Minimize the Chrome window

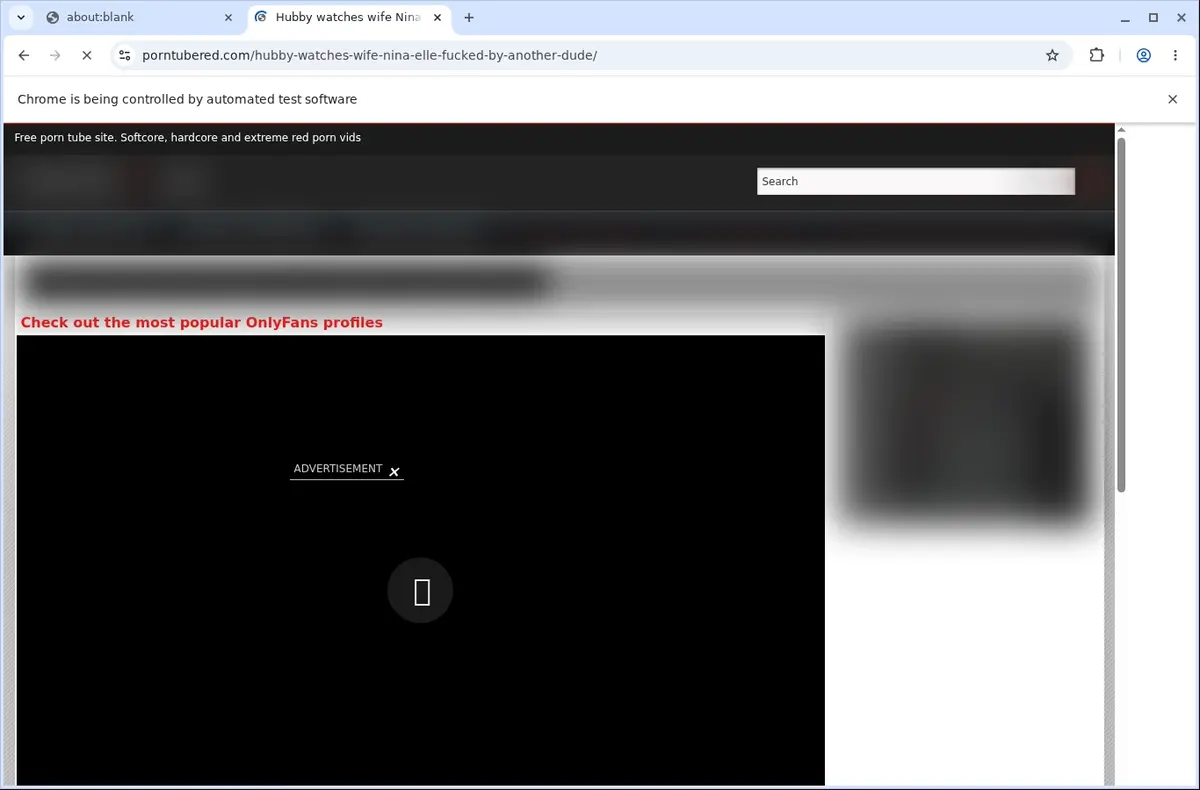tap(1125, 17)
